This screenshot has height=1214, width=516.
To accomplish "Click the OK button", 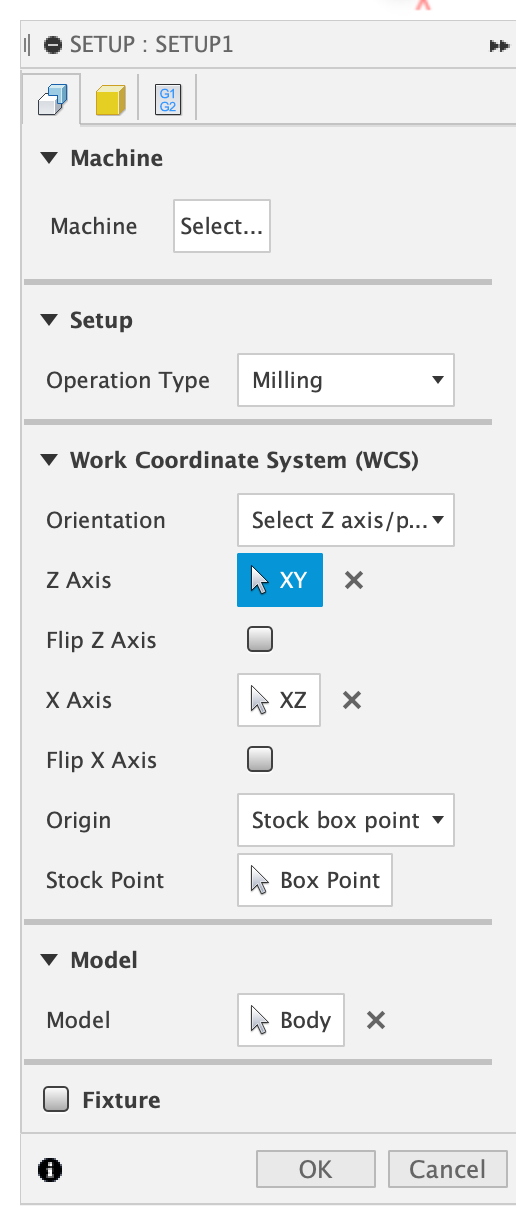I will click(316, 1169).
